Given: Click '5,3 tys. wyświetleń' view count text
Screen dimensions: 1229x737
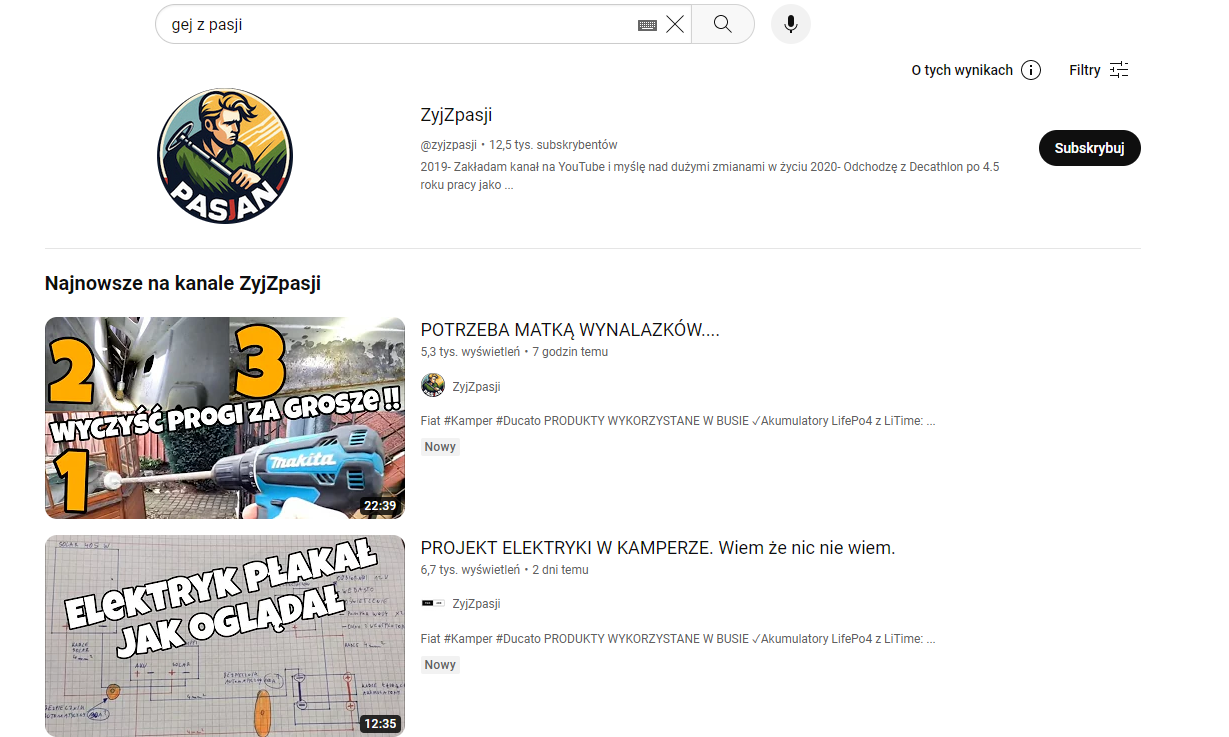Looking at the screenshot, I should 470,352.
